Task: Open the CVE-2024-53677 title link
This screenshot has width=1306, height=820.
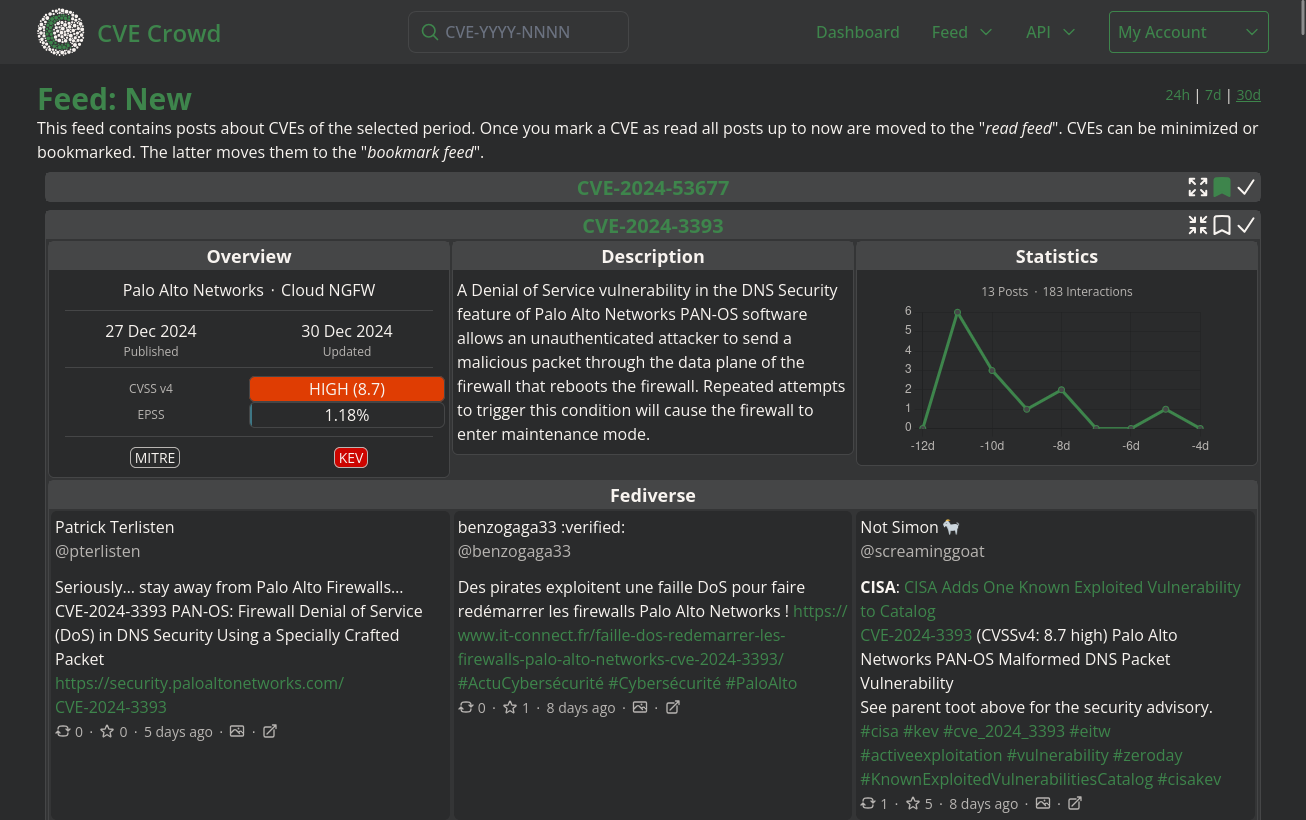Action: point(653,187)
